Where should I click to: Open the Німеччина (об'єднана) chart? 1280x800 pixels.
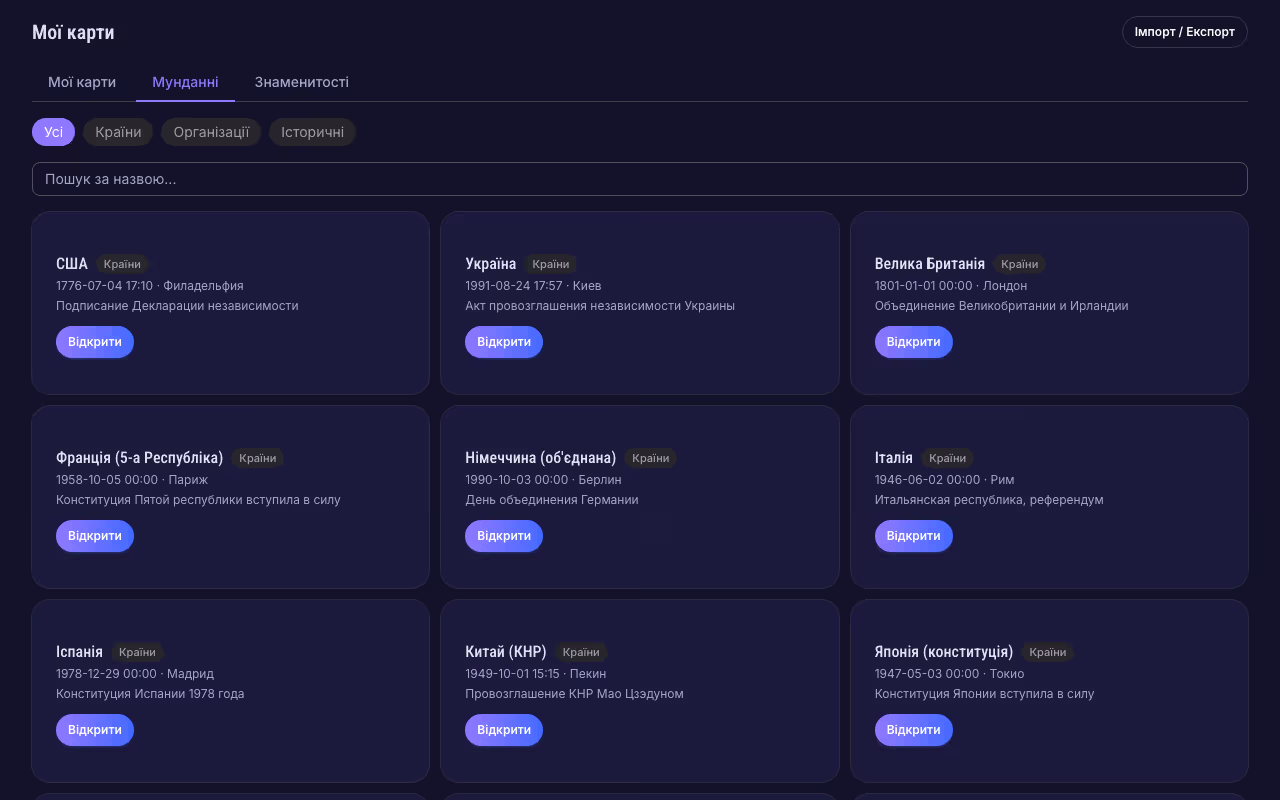coord(504,536)
